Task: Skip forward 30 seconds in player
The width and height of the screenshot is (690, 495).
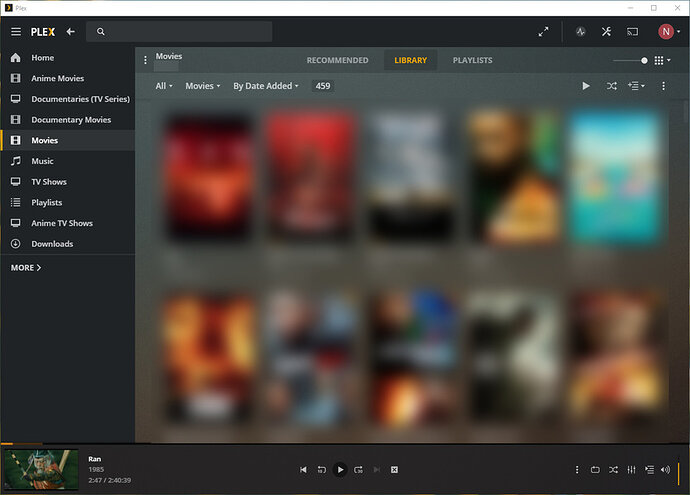Action: pos(359,469)
